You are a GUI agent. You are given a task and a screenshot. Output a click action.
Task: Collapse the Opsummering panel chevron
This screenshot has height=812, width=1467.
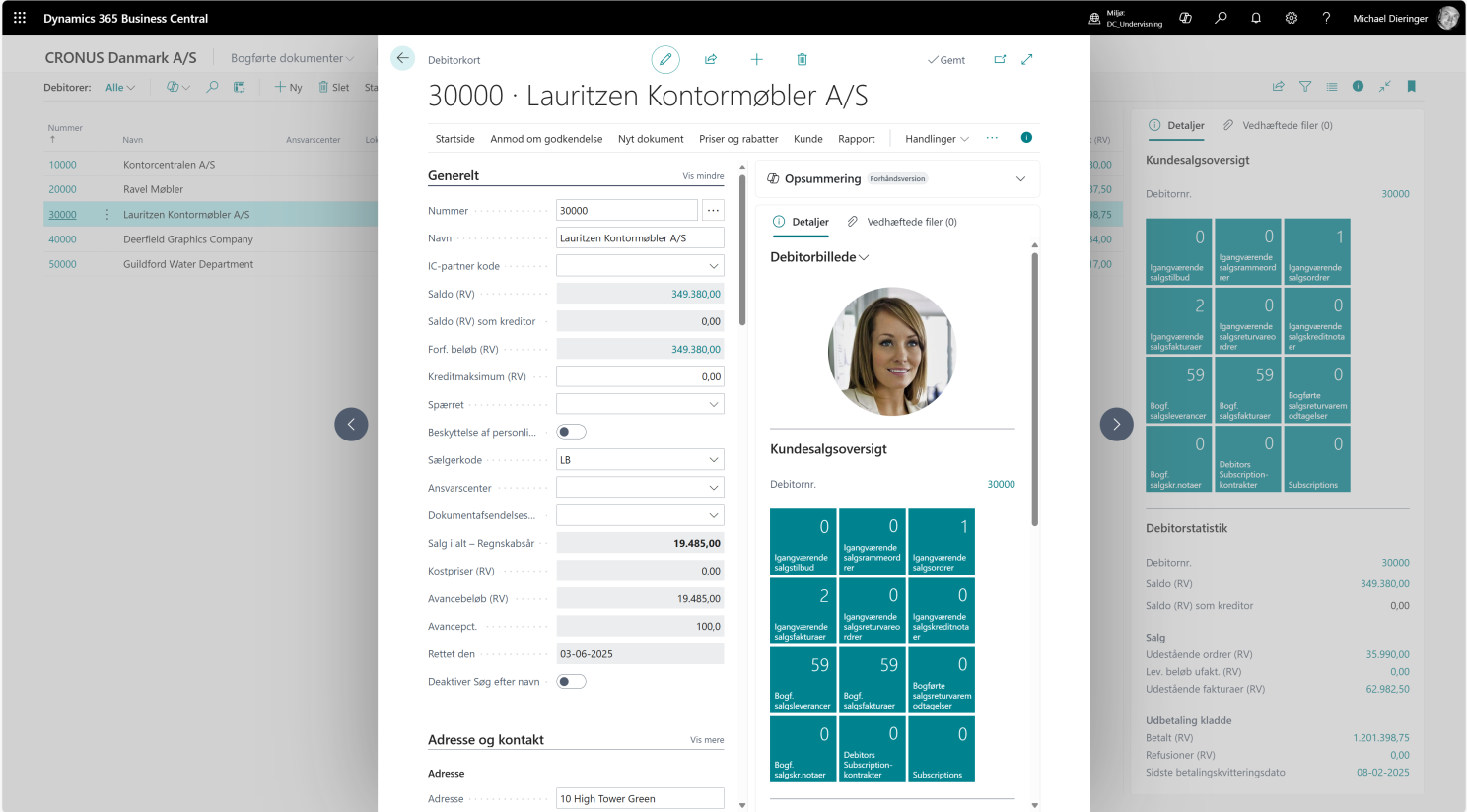pyautogui.click(x=1020, y=179)
